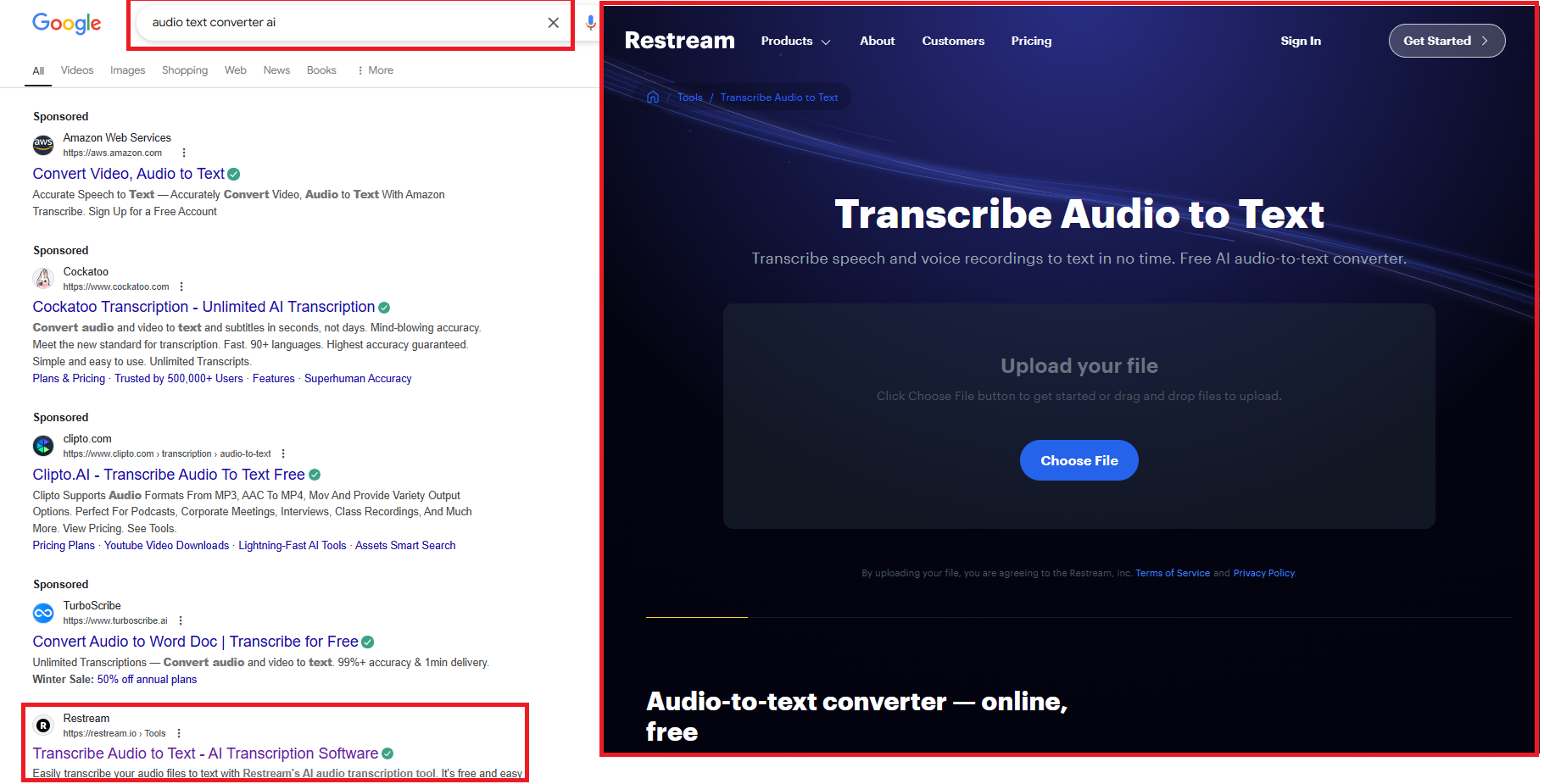The image size is (1544, 784).
Task: Click the verified badge beside the Clipto.AI title
Action: click(x=315, y=475)
